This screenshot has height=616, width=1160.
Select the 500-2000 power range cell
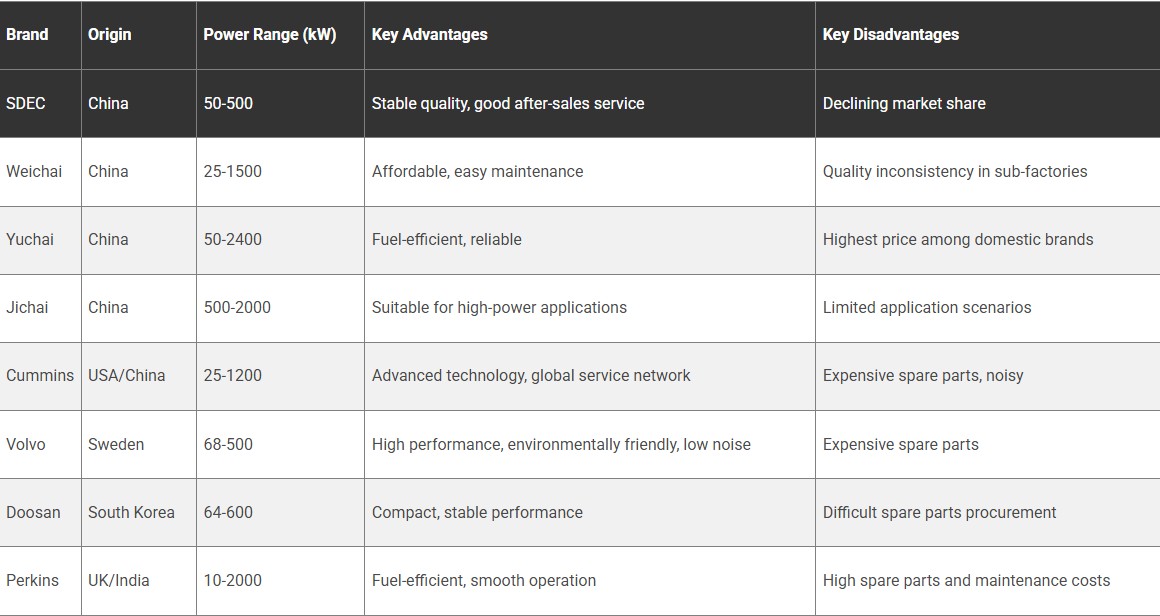click(237, 307)
